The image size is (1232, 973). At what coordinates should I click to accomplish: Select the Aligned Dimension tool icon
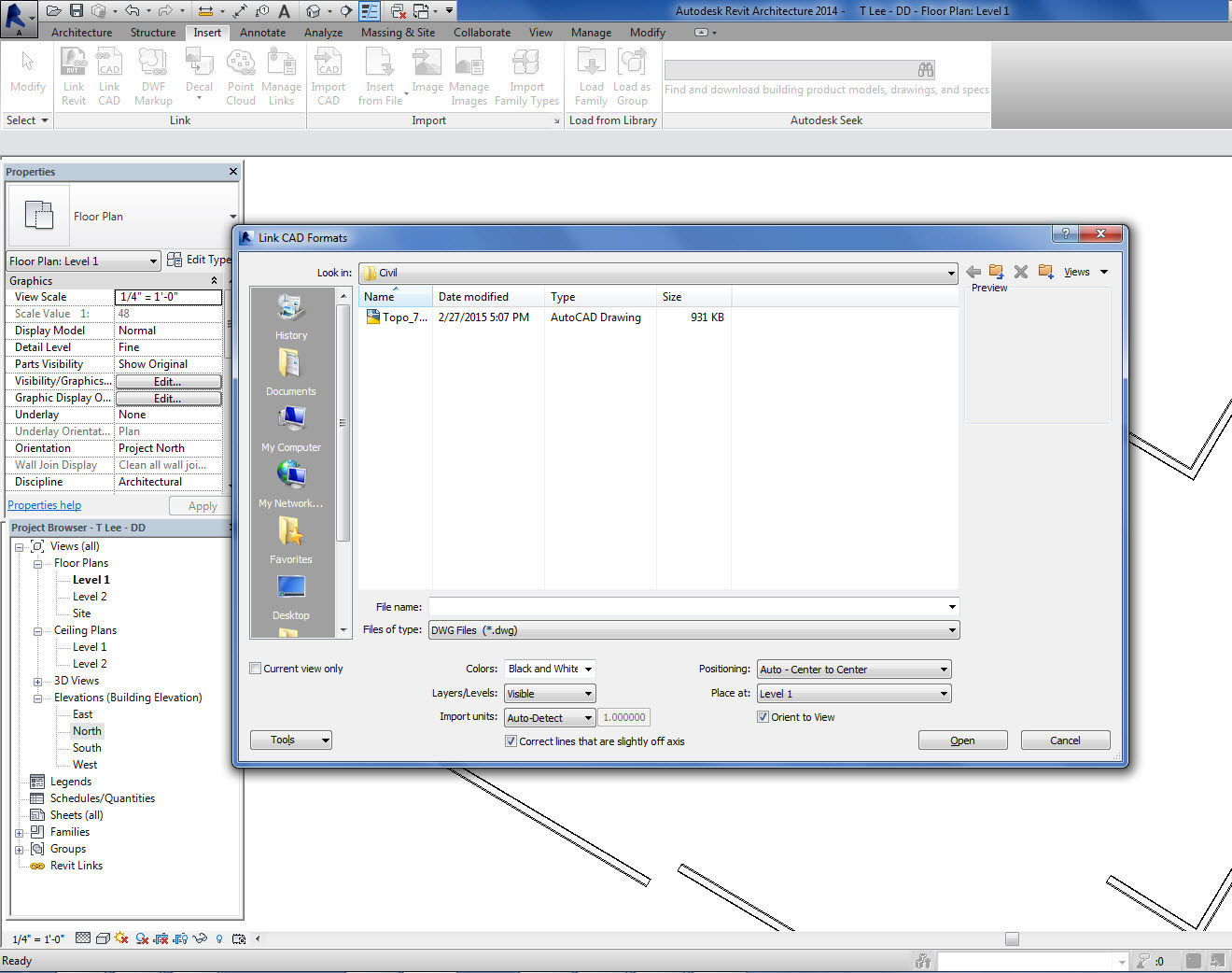pos(240,11)
